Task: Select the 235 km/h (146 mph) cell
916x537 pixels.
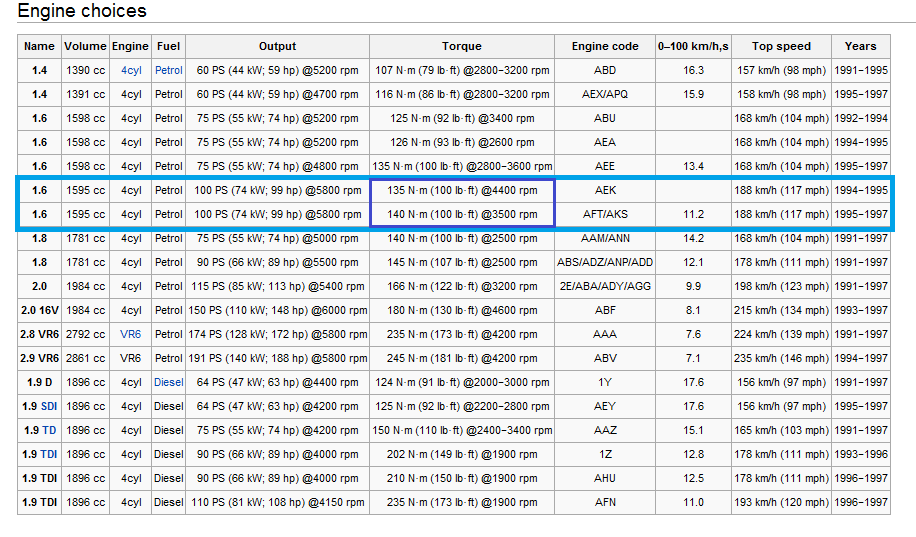Action: 781,358
